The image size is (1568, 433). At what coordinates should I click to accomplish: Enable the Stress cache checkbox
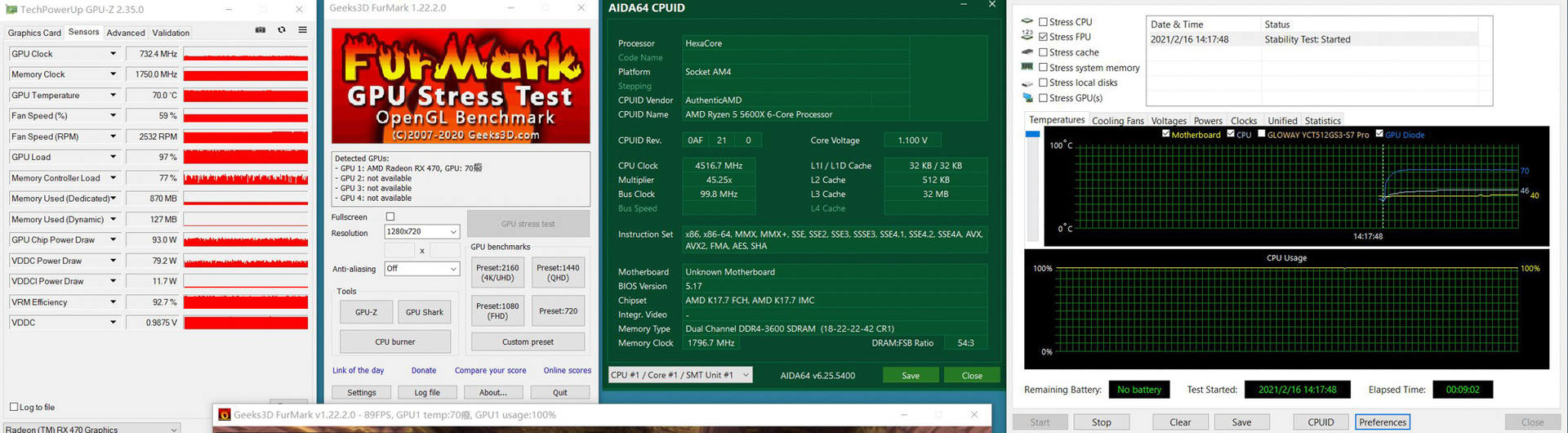click(1043, 52)
